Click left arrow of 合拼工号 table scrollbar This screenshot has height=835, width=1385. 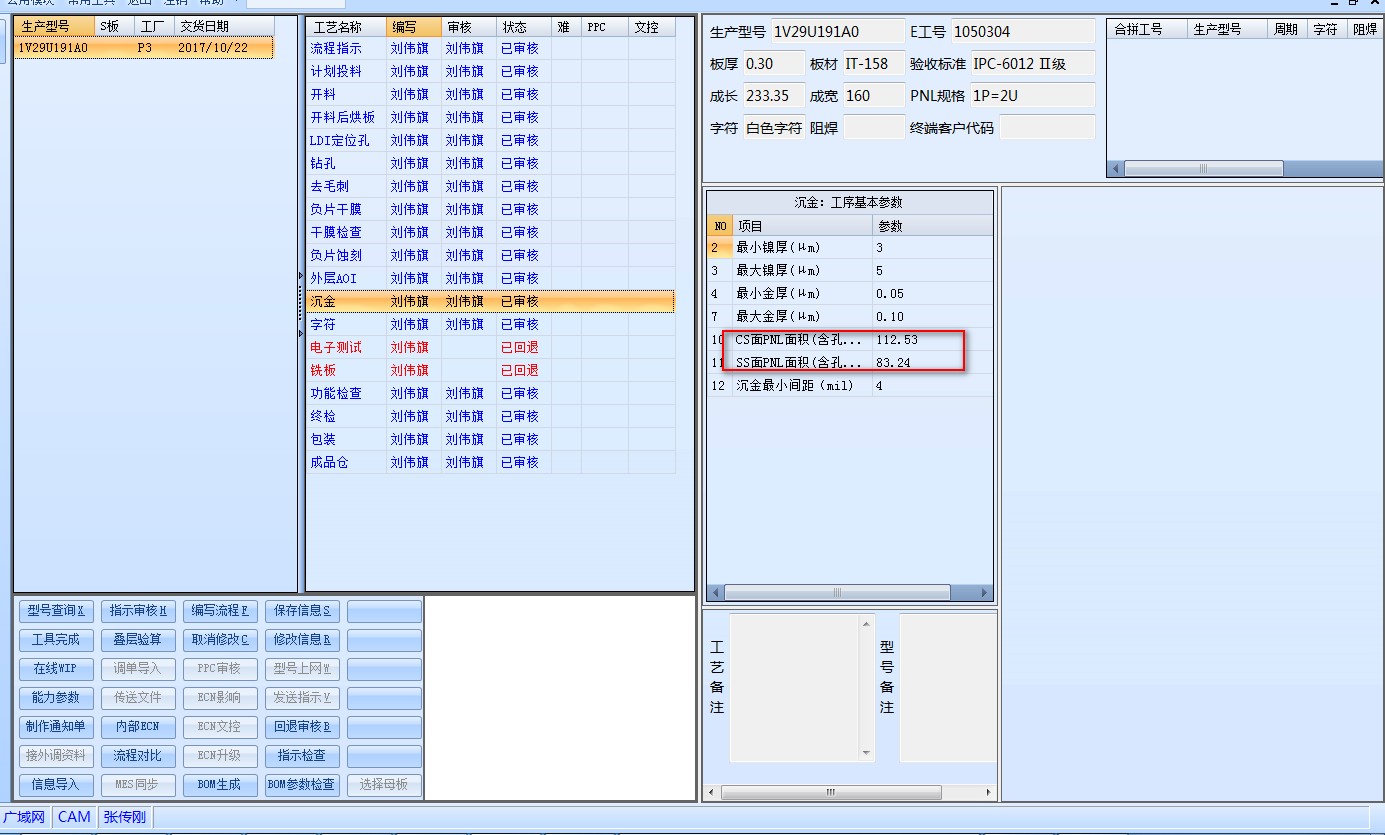pyautogui.click(x=1117, y=169)
